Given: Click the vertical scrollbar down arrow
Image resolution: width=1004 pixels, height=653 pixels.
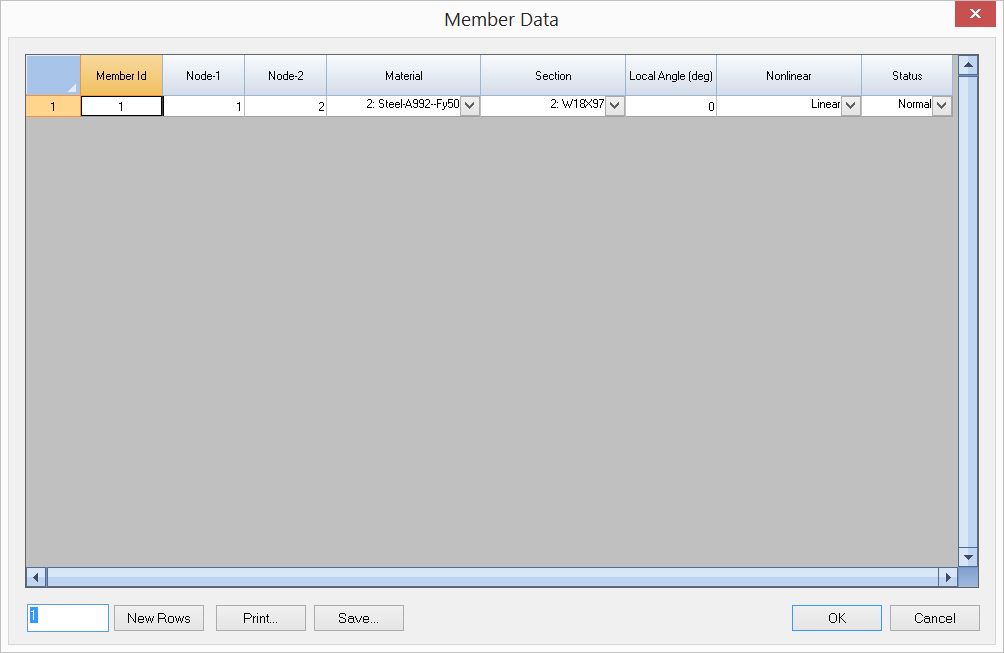Looking at the screenshot, I should click(x=967, y=557).
